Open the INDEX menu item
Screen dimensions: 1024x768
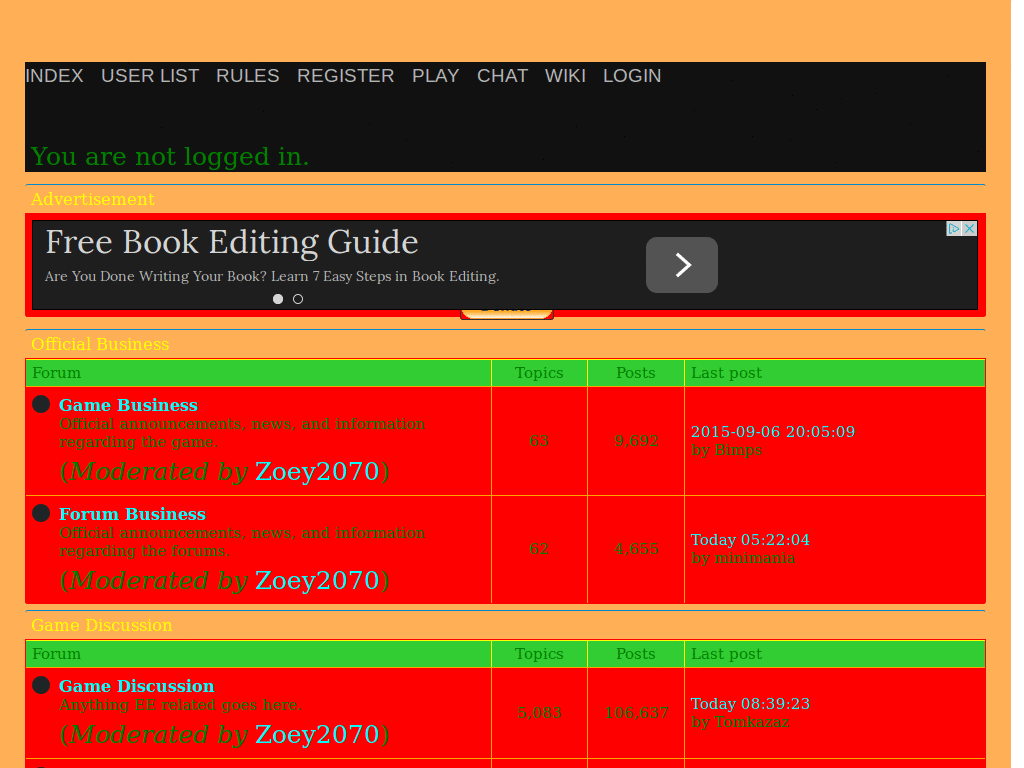(x=54, y=76)
